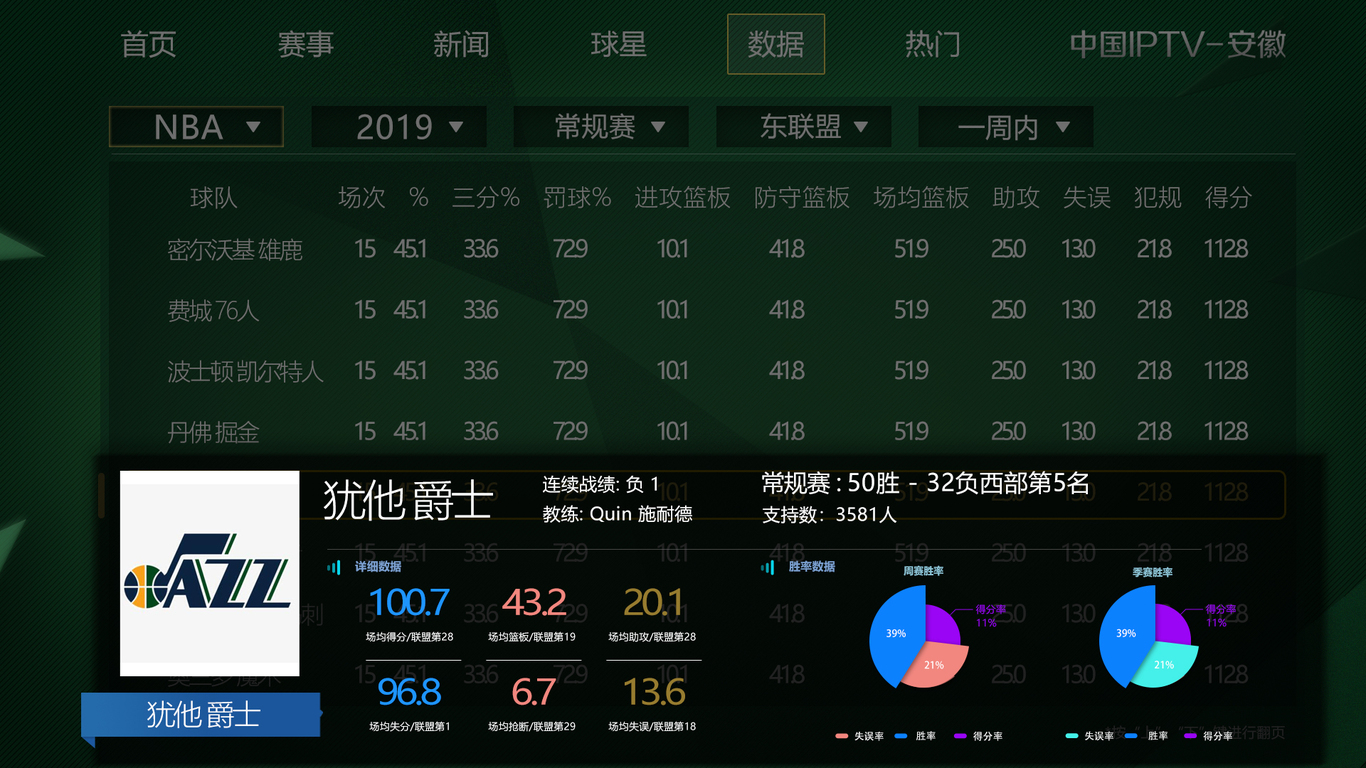The image size is (1366, 768).
Task: Switch to the 赛事 tab
Action: 305,45
